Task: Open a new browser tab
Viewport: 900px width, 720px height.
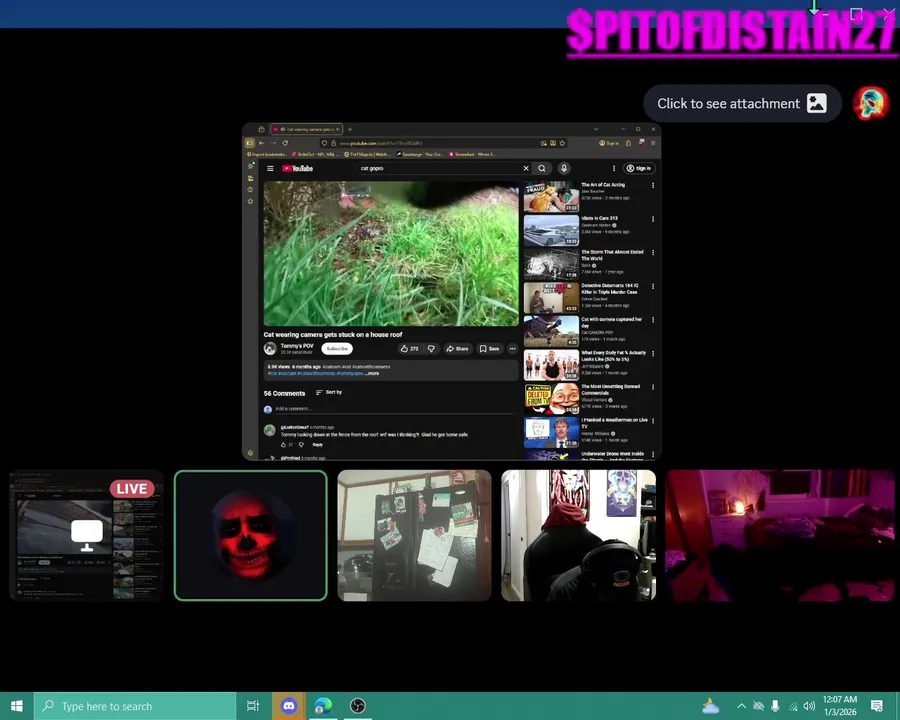Action: pyautogui.click(x=350, y=129)
